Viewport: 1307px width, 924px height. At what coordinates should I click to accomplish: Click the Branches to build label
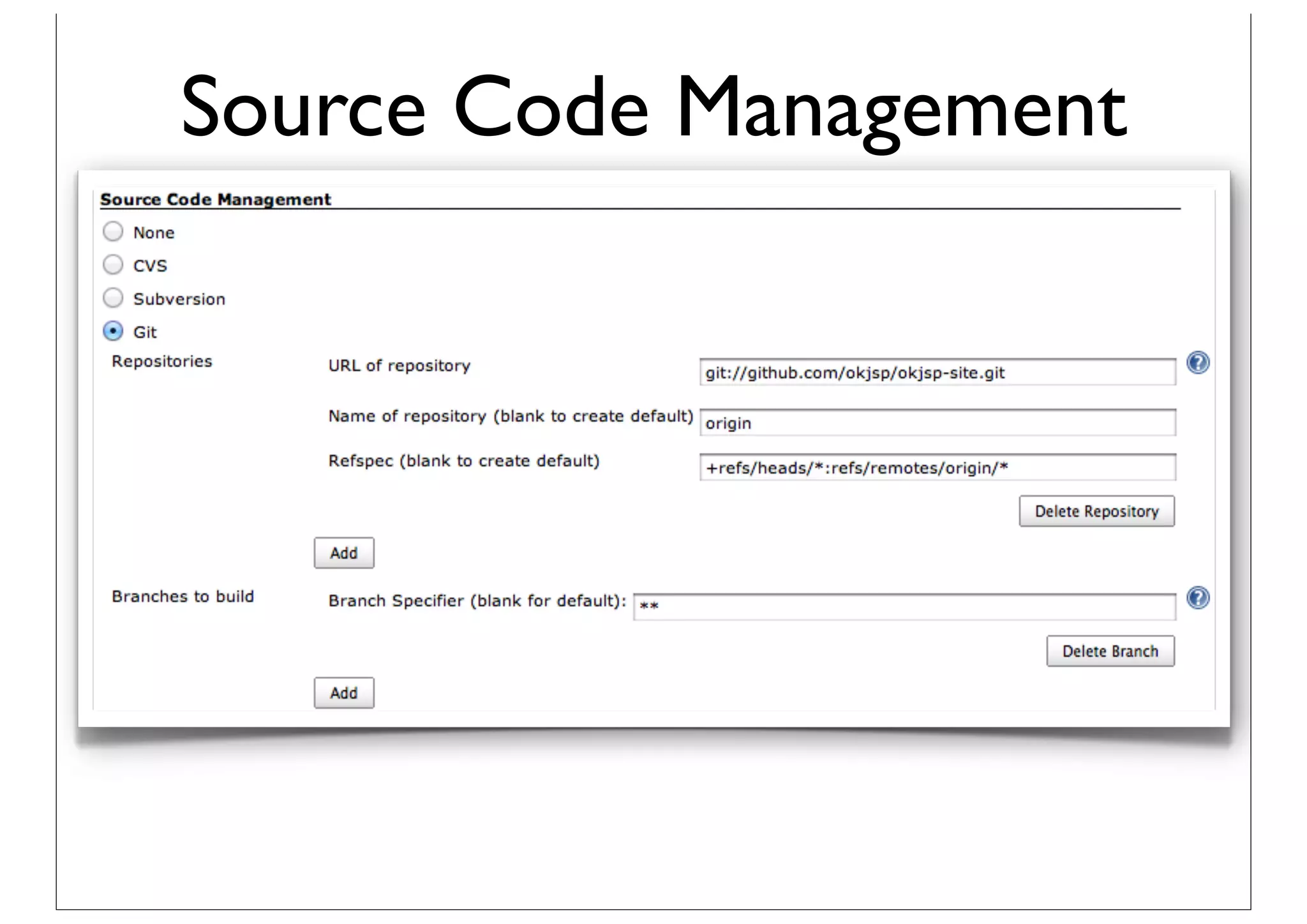183,597
